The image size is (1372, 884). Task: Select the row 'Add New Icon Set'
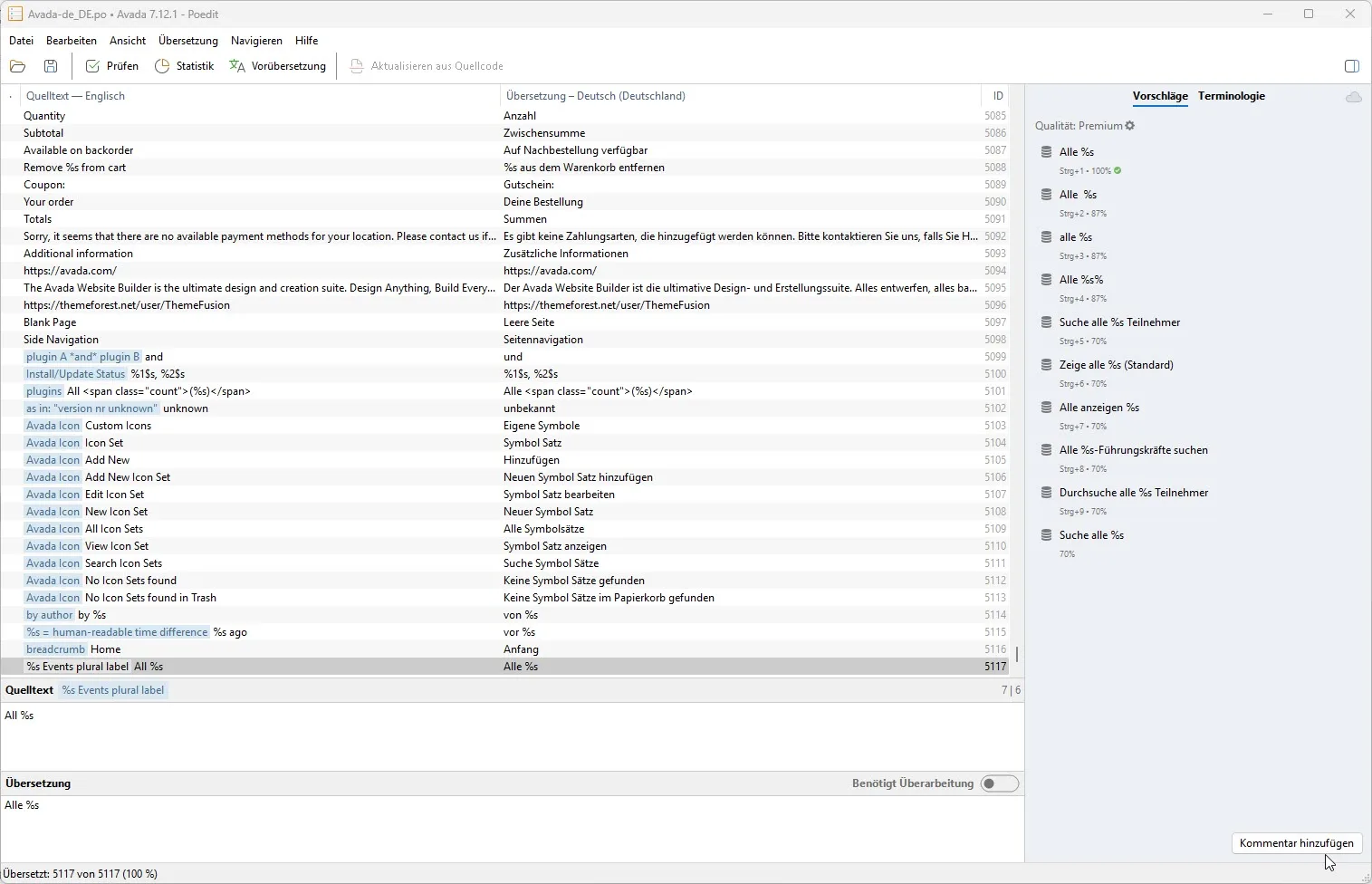tap(506, 477)
